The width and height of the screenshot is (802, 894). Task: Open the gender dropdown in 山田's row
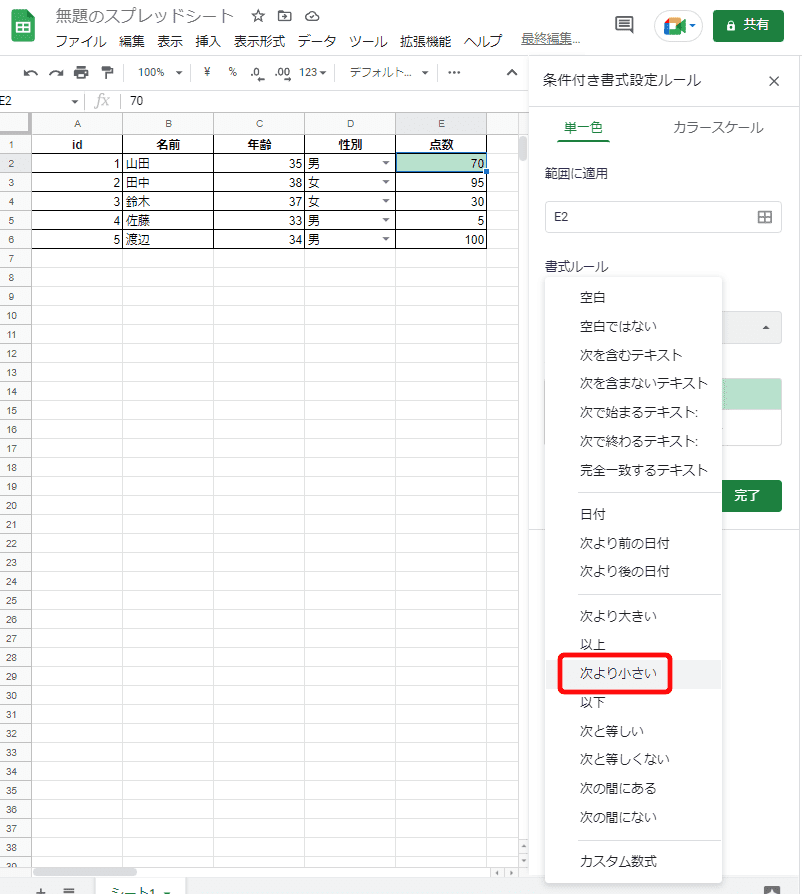tap(387, 163)
